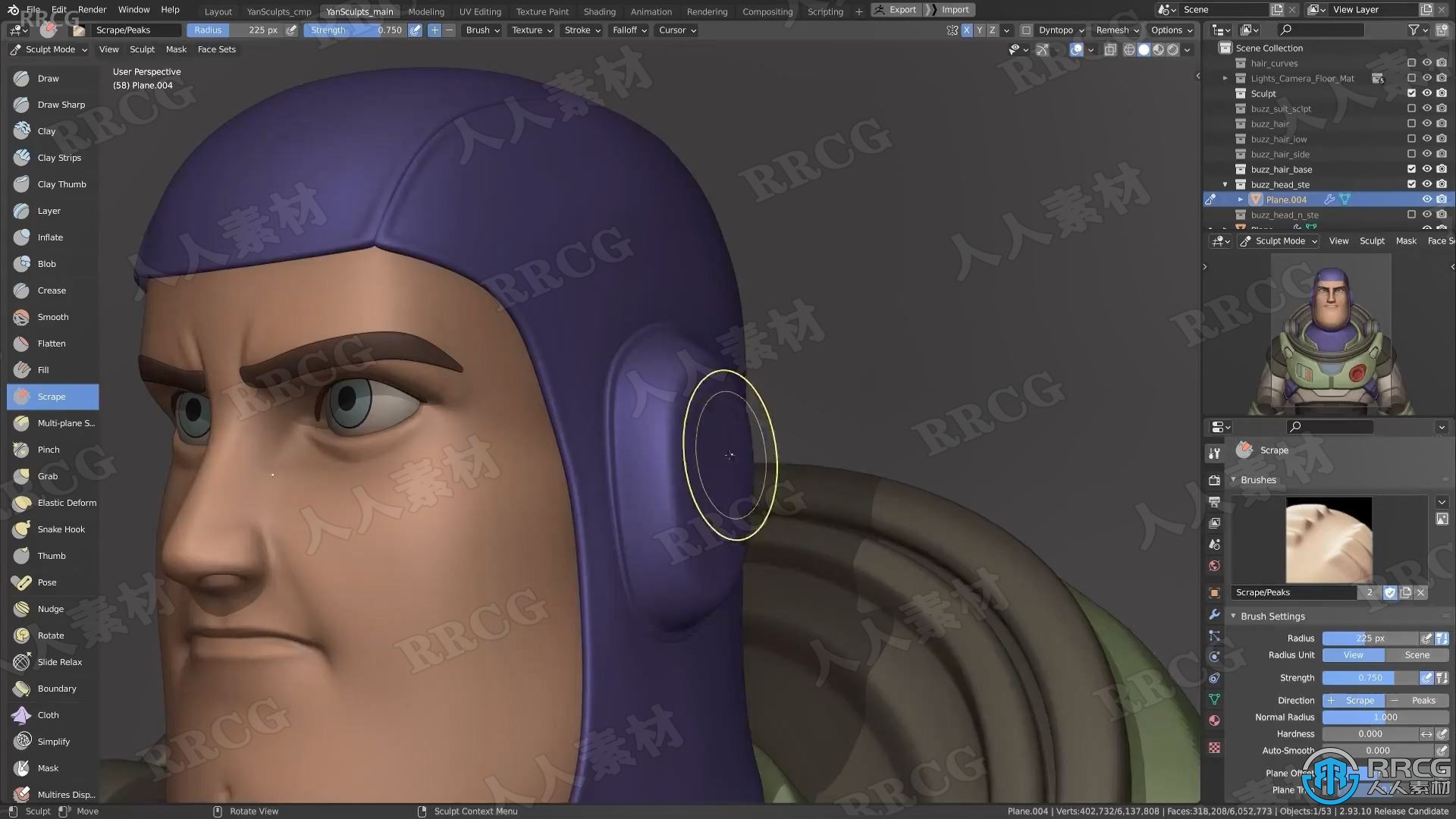Viewport: 1456px width, 819px height.
Task: Adjust the Strength slider in header
Action: [355, 30]
